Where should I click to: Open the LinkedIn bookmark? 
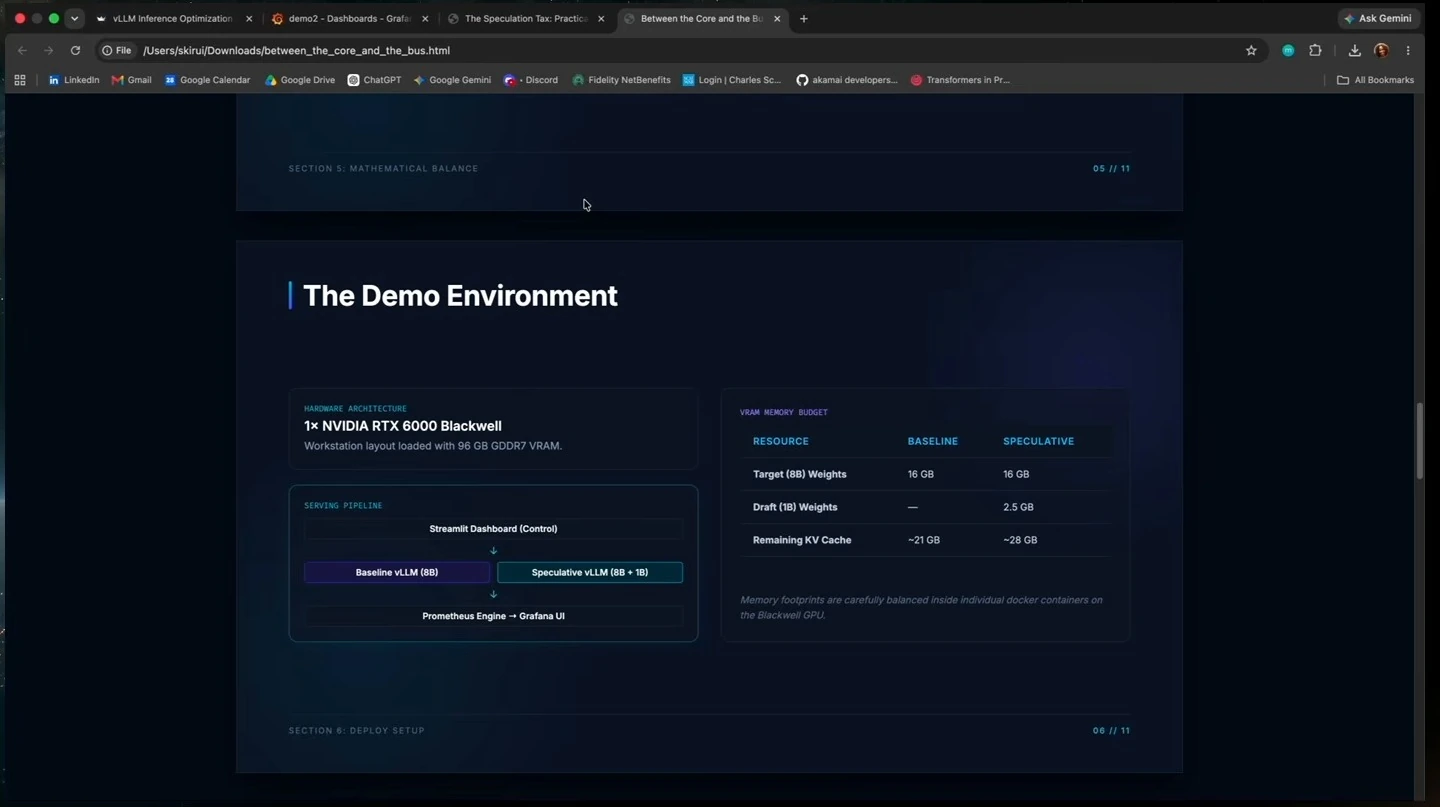tap(74, 80)
